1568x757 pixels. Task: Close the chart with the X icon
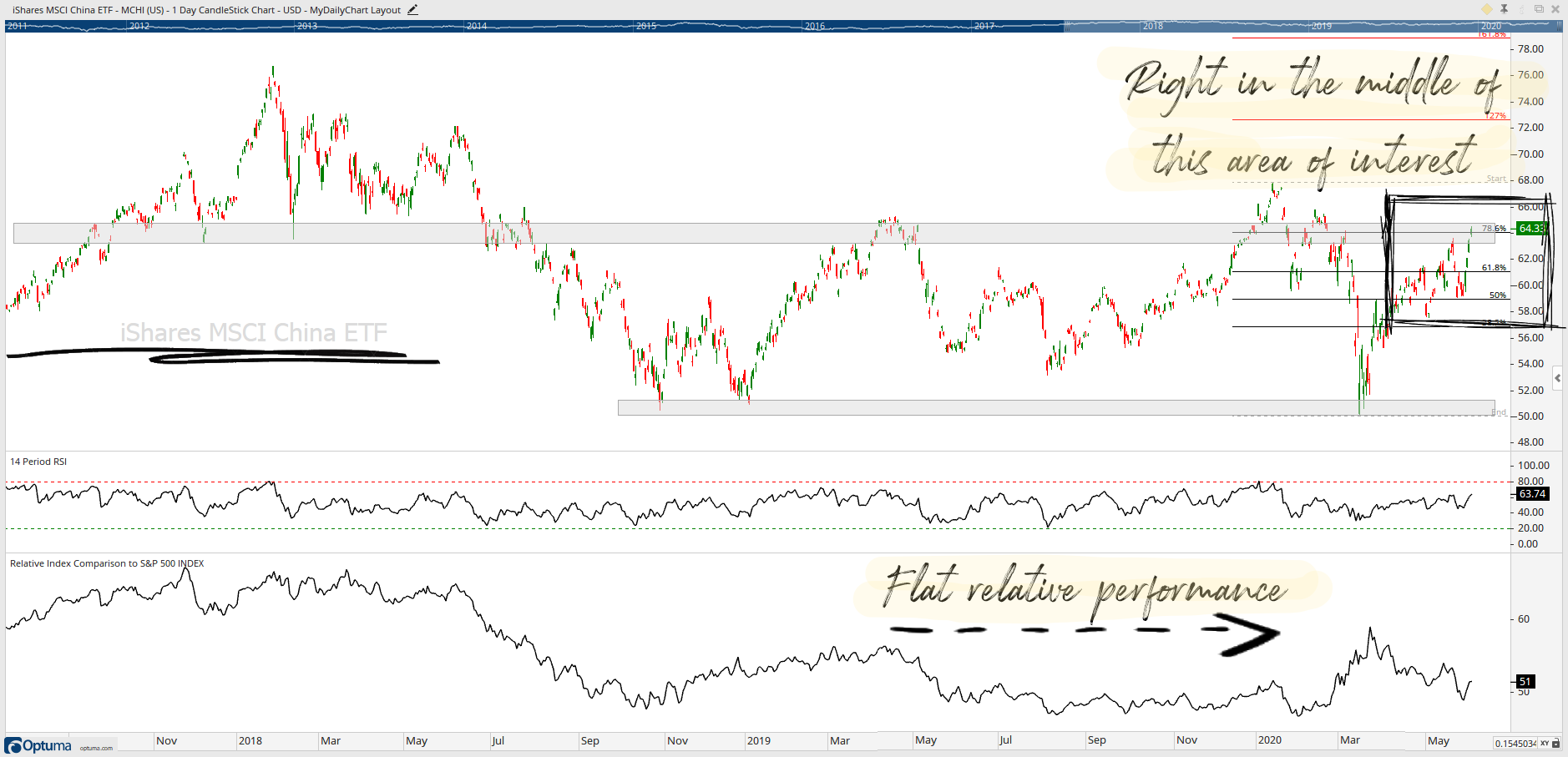point(1555,9)
